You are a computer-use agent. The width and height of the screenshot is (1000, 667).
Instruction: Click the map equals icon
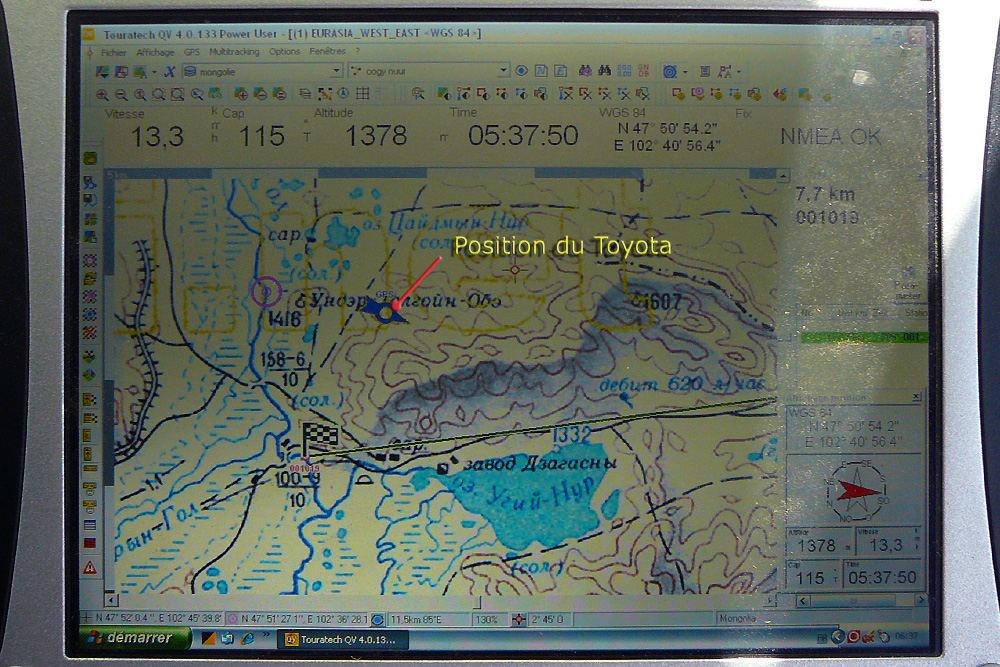point(279,94)
